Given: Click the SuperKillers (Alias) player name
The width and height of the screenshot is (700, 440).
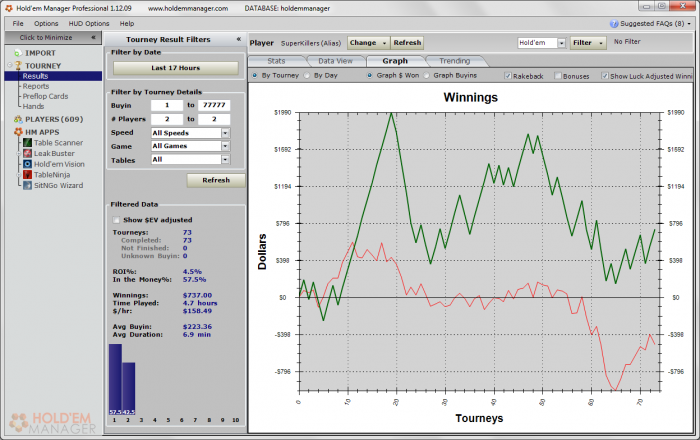Looking at the screenshot, I should [x=311, y=43].
